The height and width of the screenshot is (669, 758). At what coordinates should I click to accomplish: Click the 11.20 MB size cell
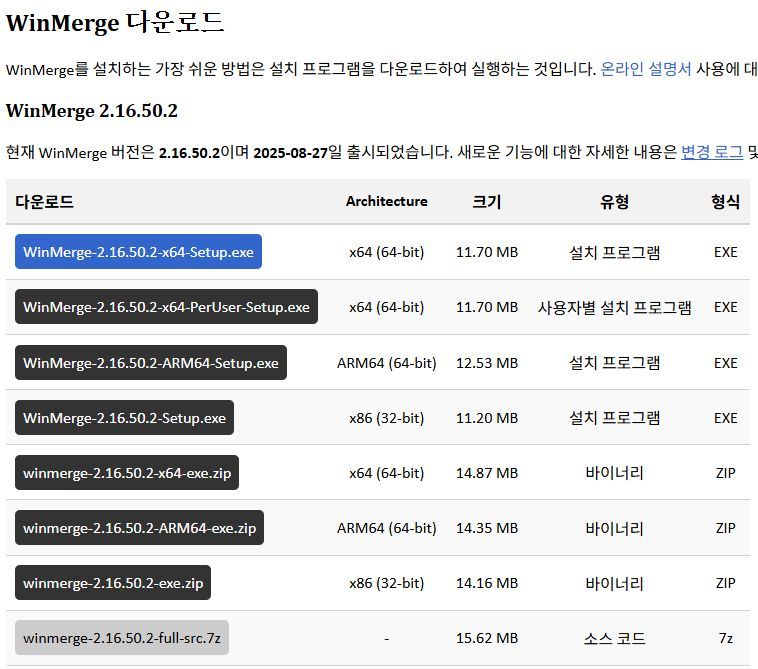[487, 418]
